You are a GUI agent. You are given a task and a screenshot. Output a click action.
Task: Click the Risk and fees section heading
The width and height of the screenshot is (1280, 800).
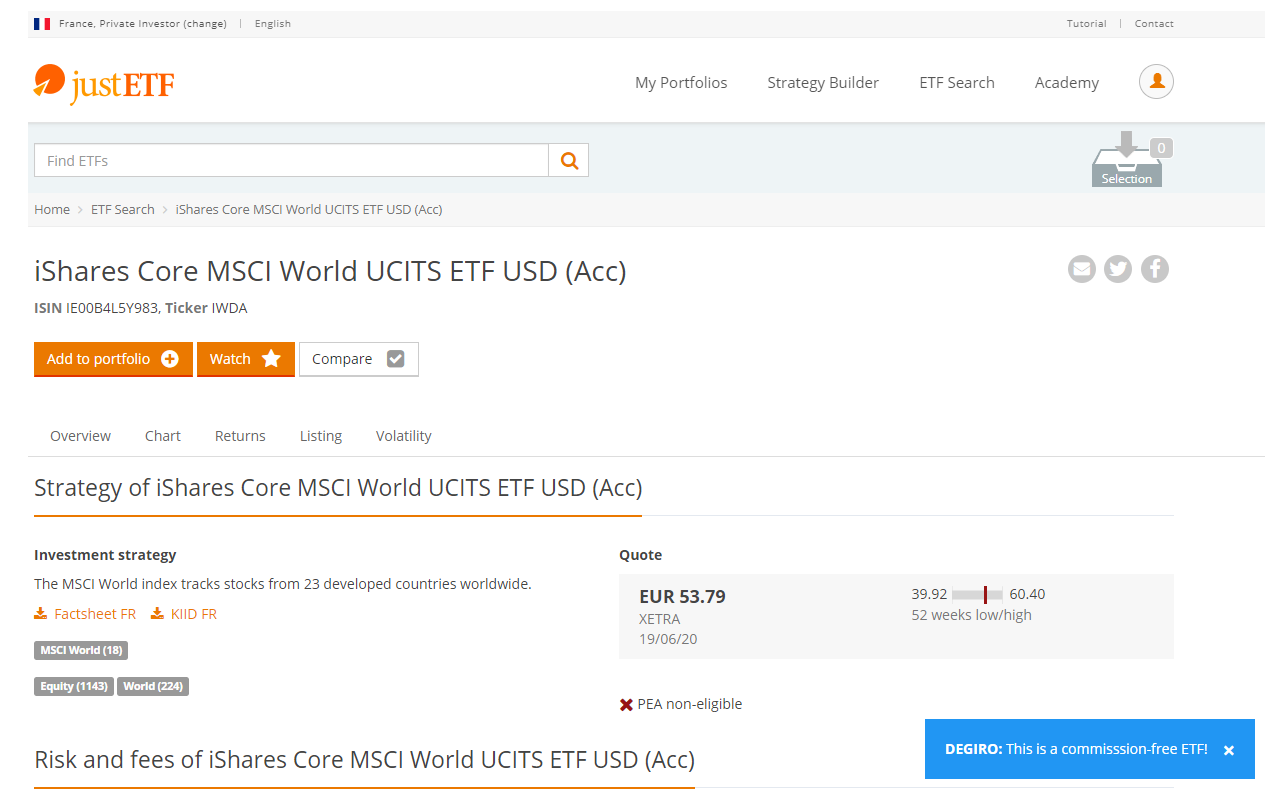364,760
